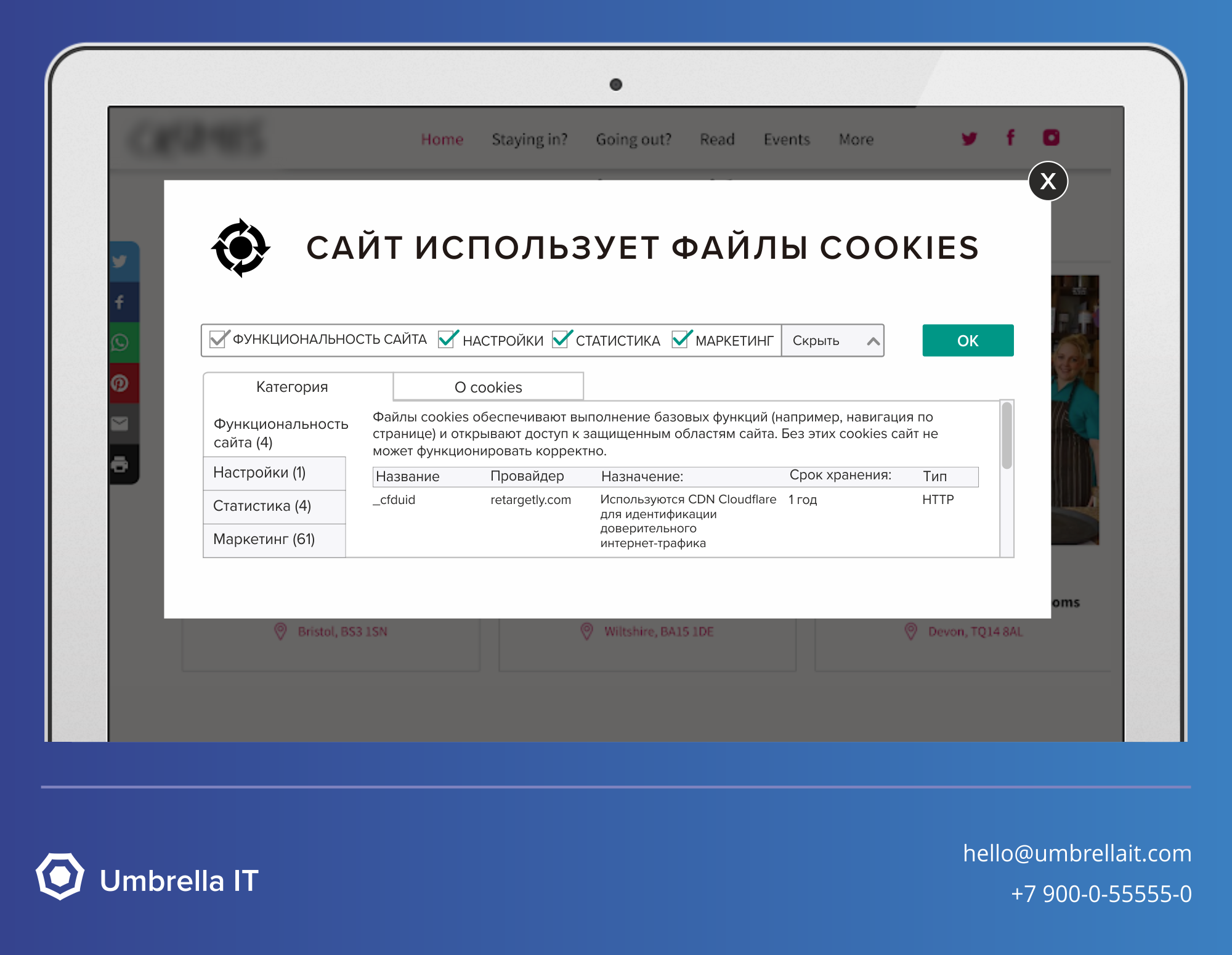Click the location pin beside Devon, TQ14 8AL
1232x955 pixels.
click(x=911, y=632)
